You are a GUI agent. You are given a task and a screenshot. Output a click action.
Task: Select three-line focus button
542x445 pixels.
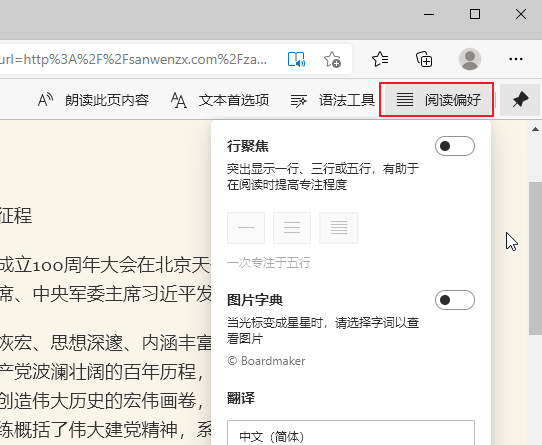pos(292,228)
